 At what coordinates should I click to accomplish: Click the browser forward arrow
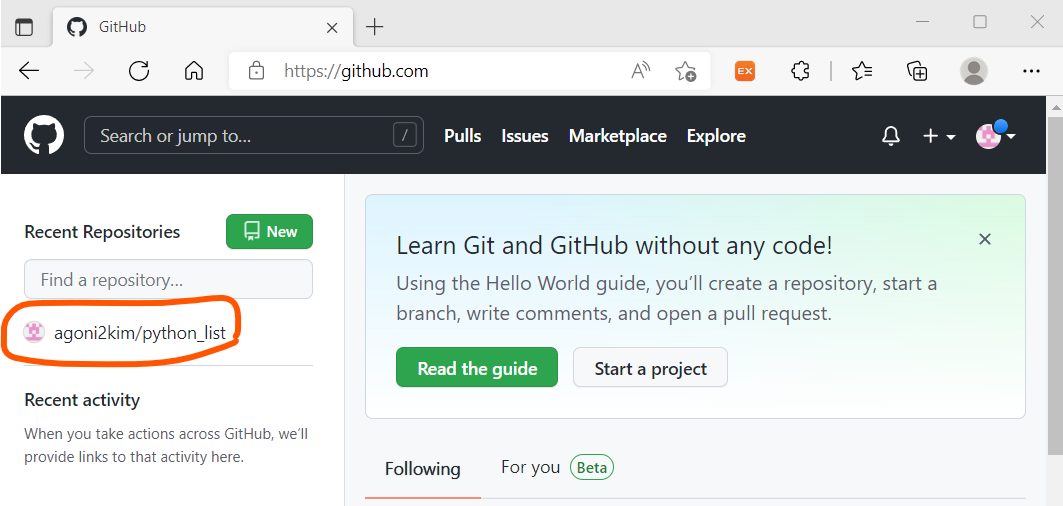tap(84, 71)
